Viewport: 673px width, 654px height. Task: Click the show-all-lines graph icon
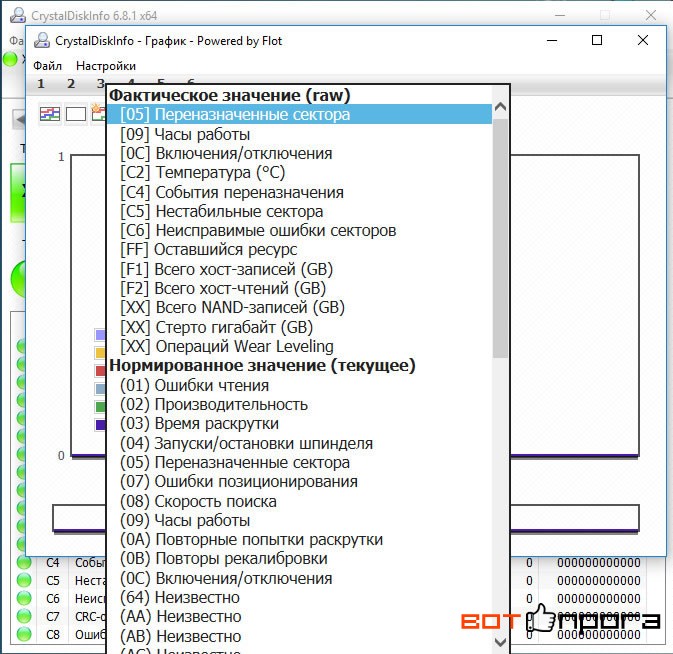click(50, 114)
